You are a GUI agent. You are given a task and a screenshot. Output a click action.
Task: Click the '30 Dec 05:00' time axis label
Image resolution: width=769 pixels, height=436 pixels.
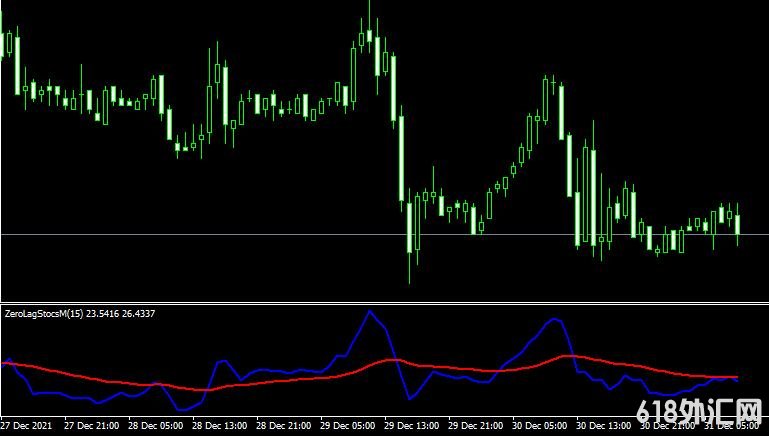tap(539, 426)
